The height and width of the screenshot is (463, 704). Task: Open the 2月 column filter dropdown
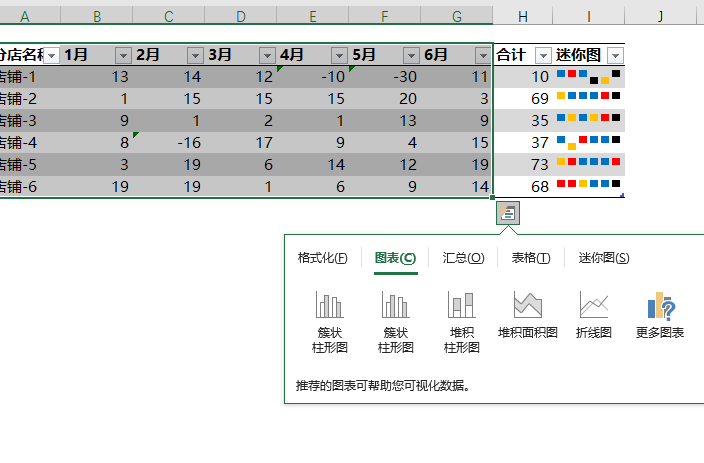[195, 56]
